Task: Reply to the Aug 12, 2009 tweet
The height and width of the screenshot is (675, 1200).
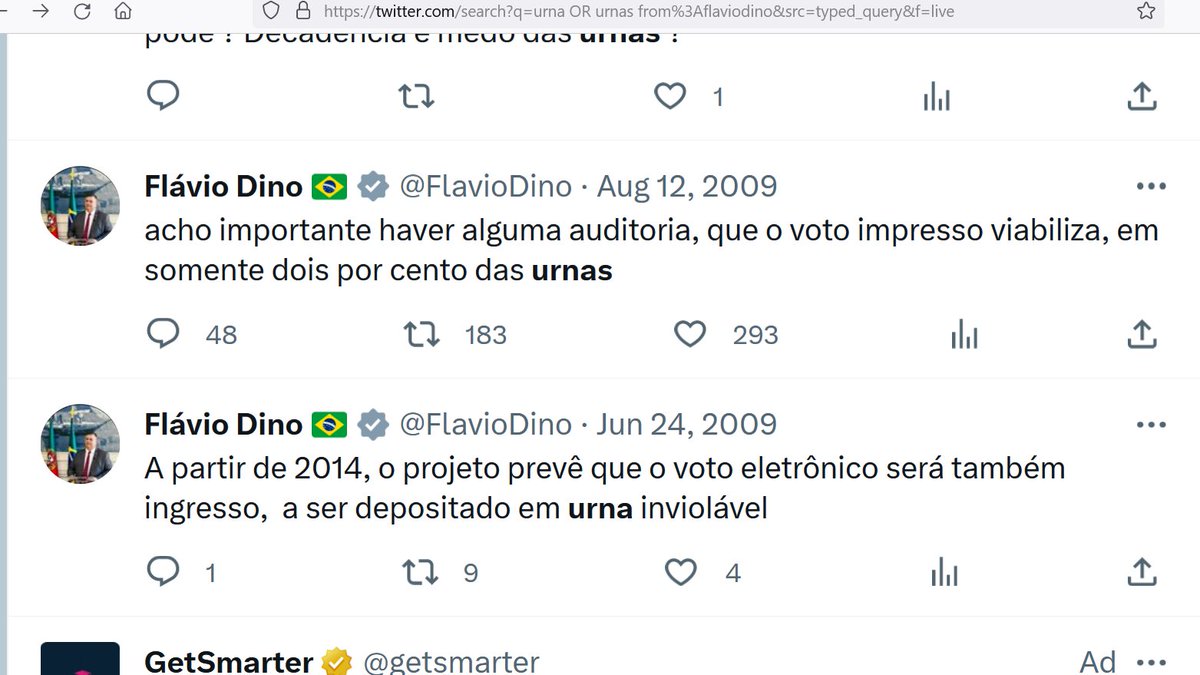Action: pyautogui.click(x=163, y=333)
